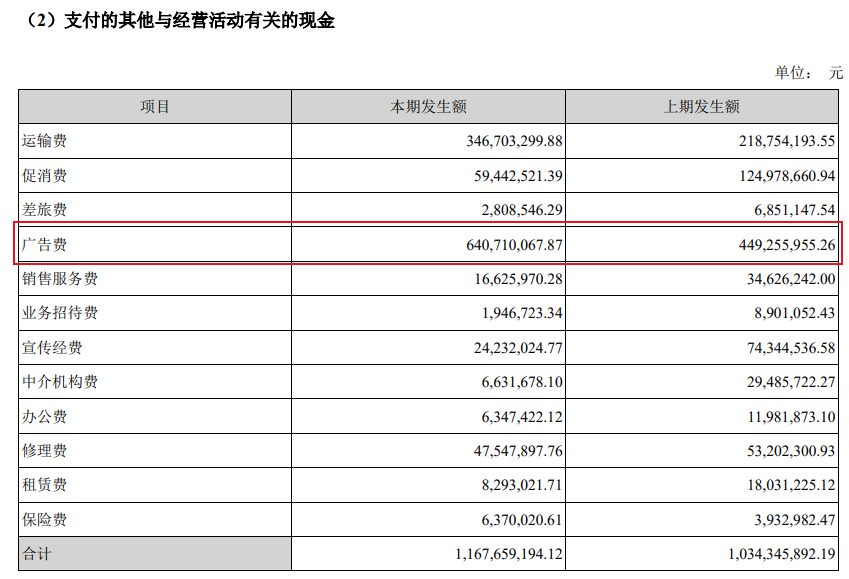Select the 促销费 row label

pyautogui.click(x=45, y=176)
